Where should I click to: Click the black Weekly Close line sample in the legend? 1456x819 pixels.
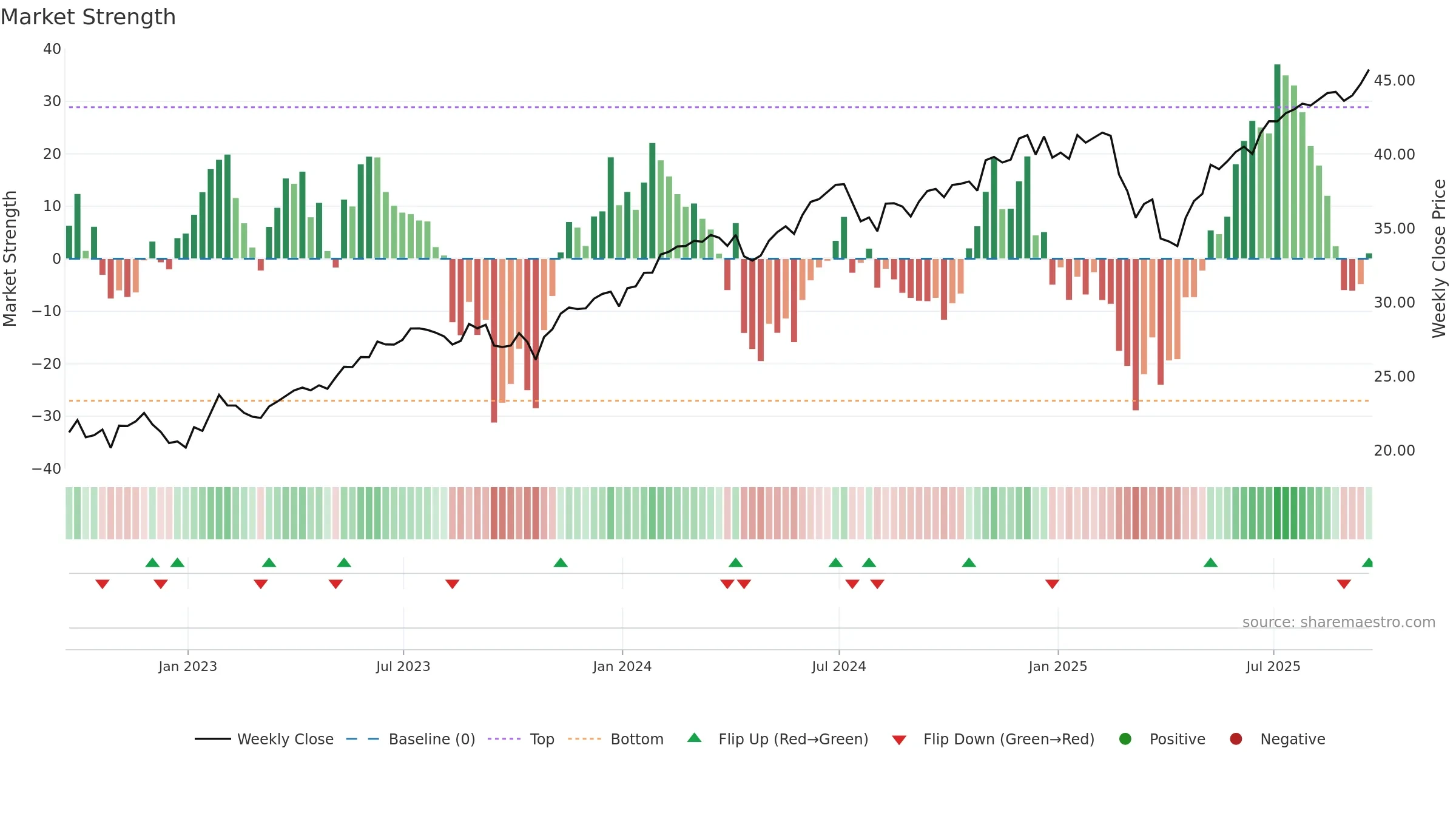213,739
